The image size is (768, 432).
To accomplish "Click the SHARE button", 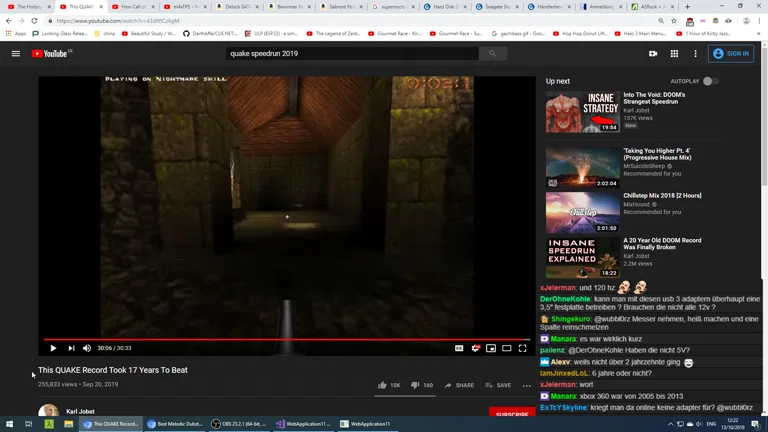I will 459,385.
